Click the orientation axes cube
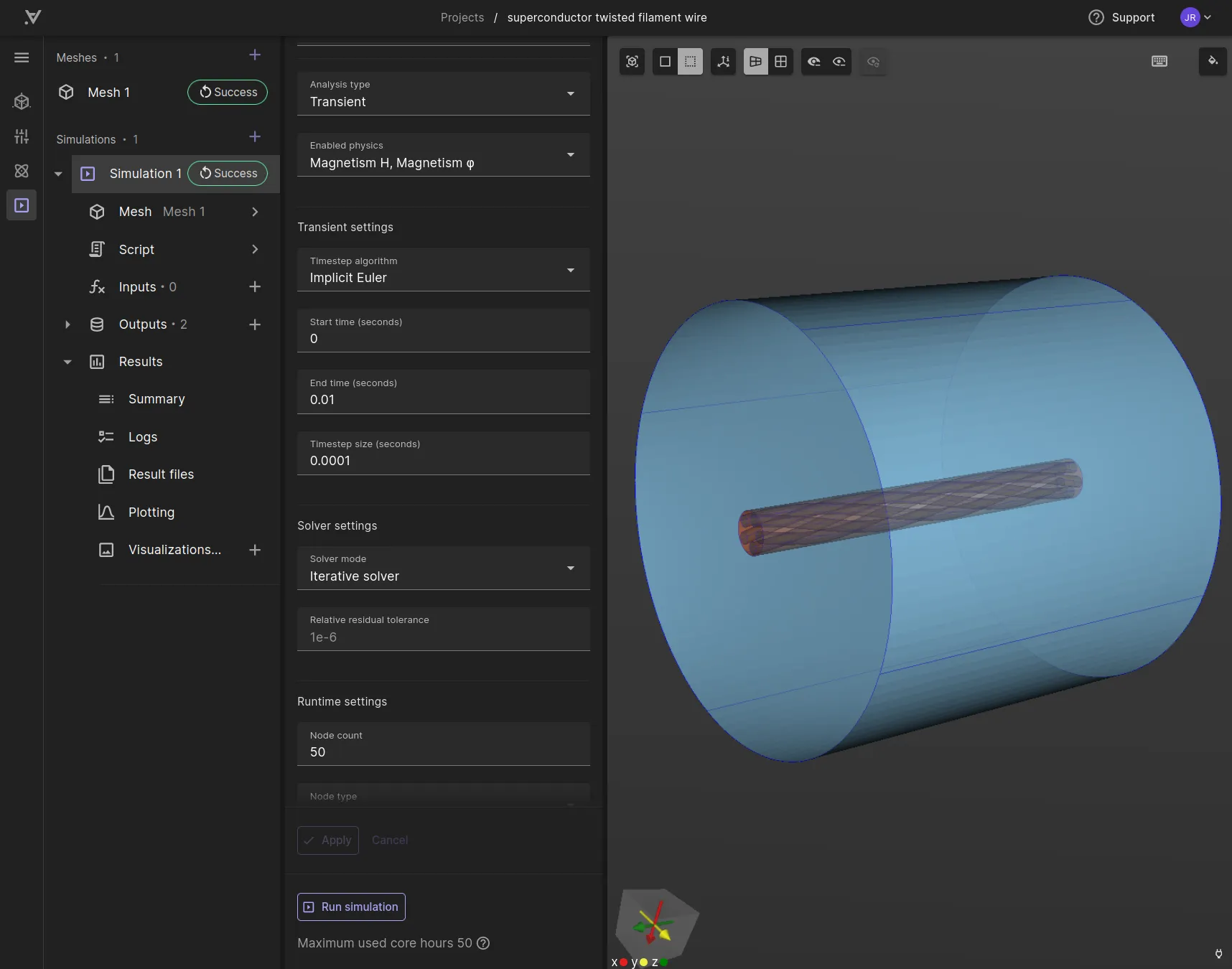The width and height of the screenshot is (1232, 969). 657,924
